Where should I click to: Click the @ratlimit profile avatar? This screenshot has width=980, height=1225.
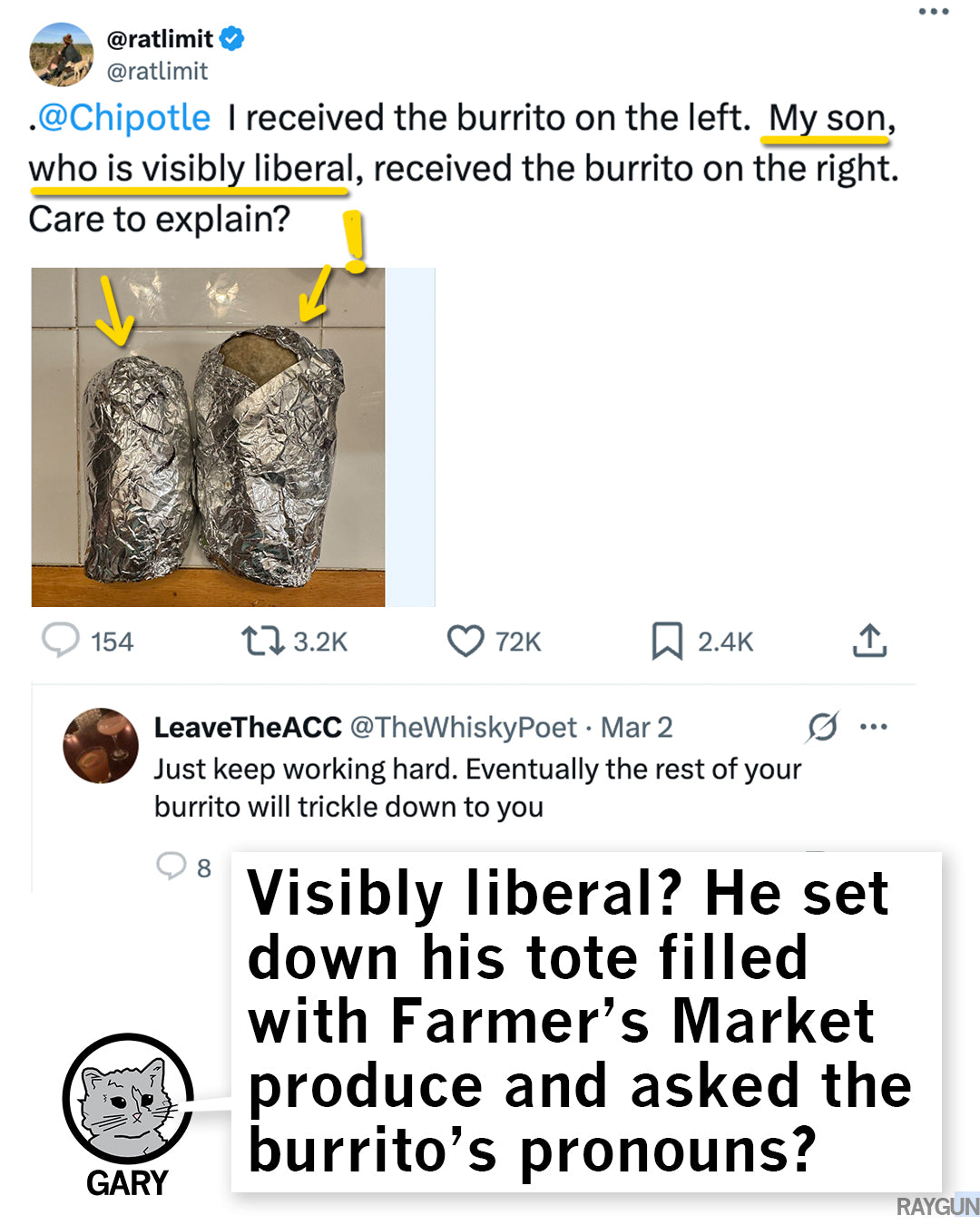62,54
